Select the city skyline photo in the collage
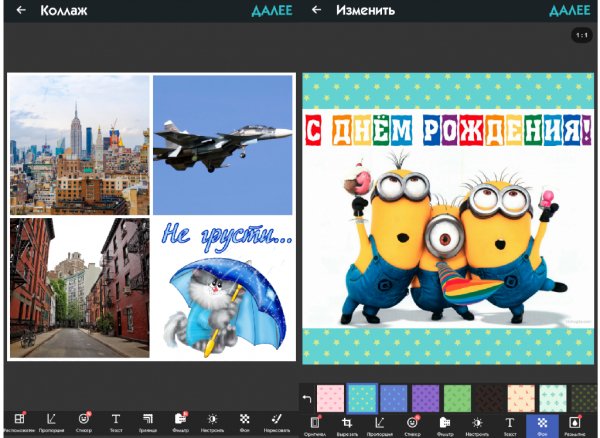This screenshot has width=600, height=438. coord(80,145)
